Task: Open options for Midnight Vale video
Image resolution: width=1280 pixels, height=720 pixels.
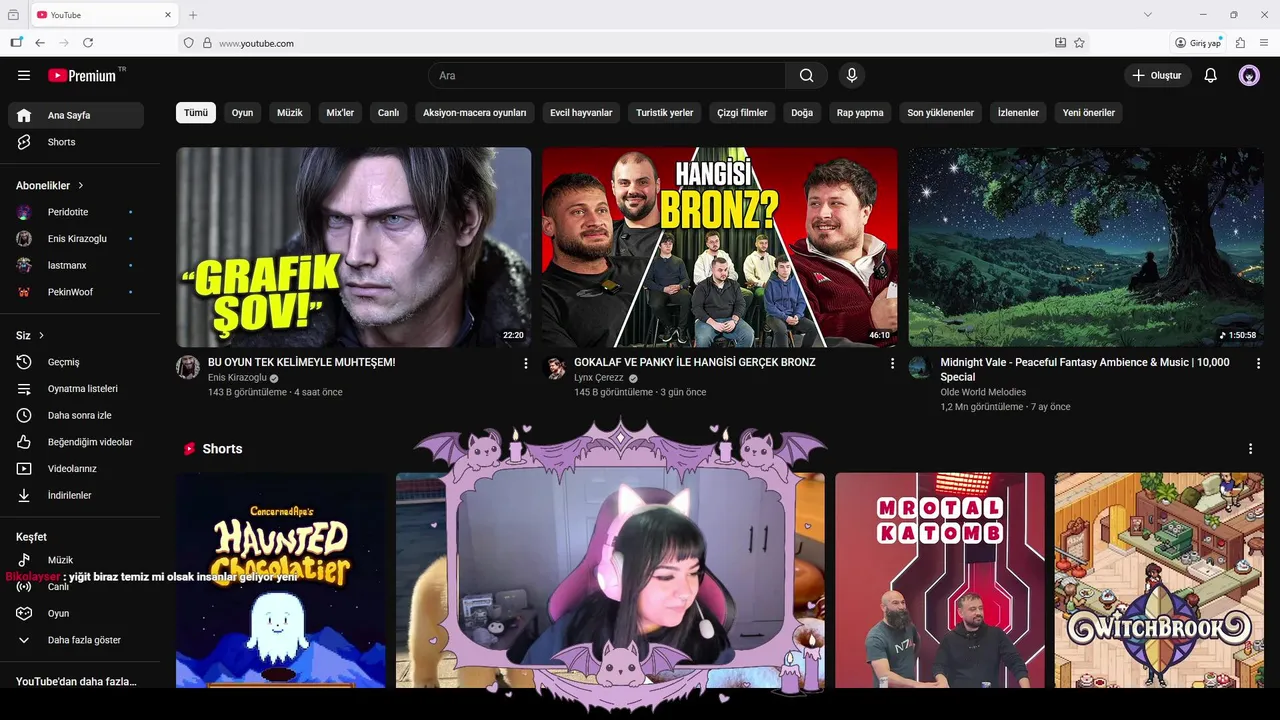Action: [1258, 364]
